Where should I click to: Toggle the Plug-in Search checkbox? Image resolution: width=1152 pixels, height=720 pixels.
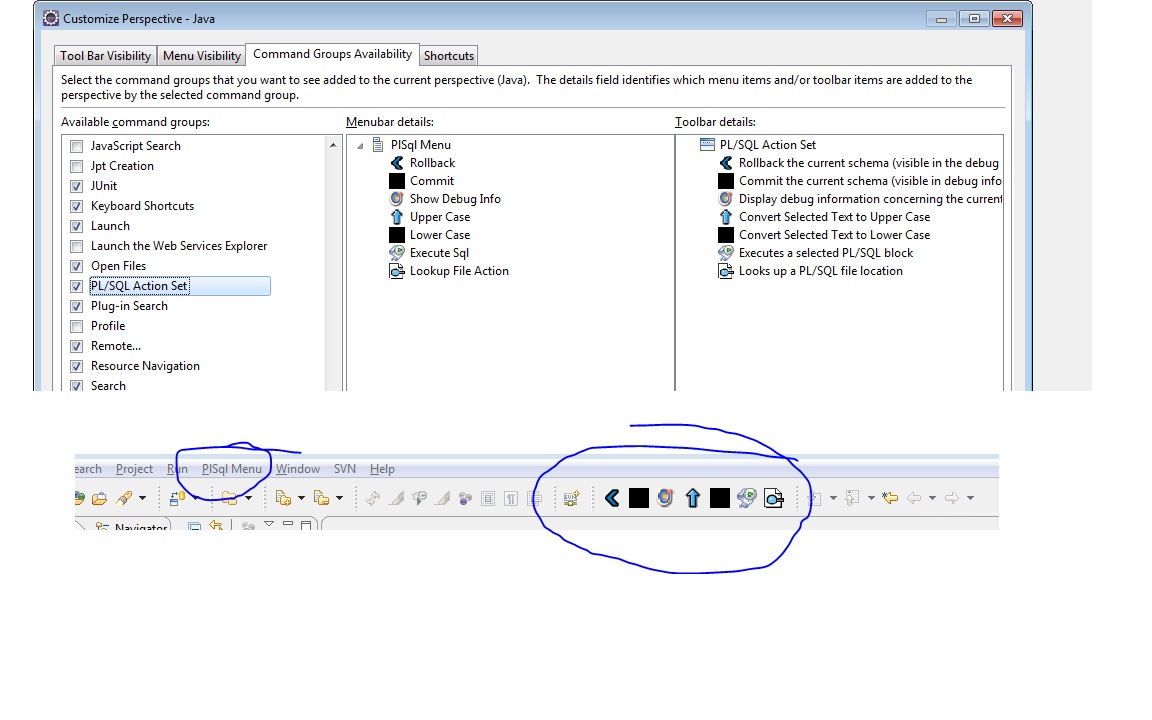pyautogui.click(x=76, y=306)
